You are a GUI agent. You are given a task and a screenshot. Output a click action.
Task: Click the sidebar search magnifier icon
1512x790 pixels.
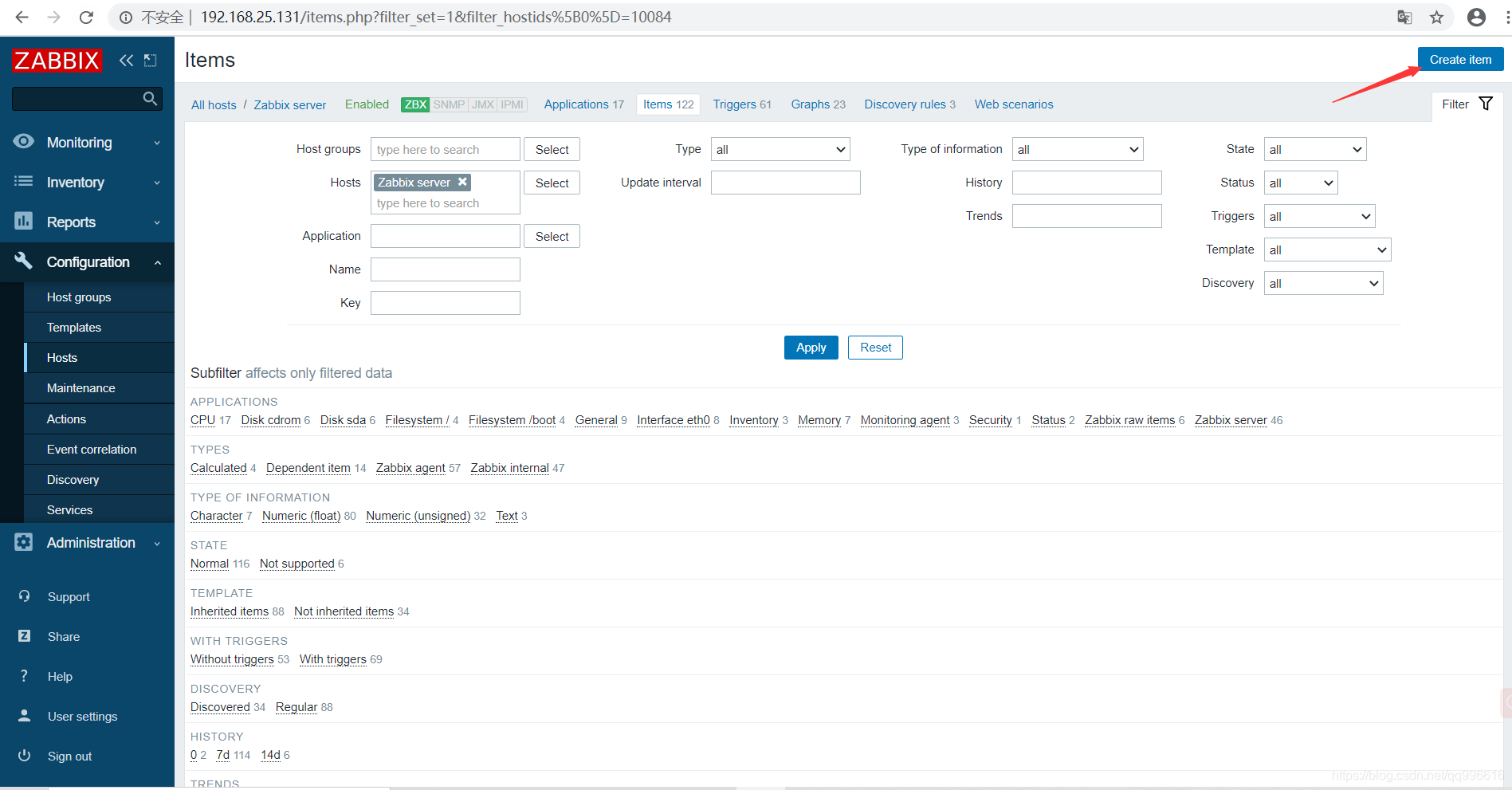point(150,98)
